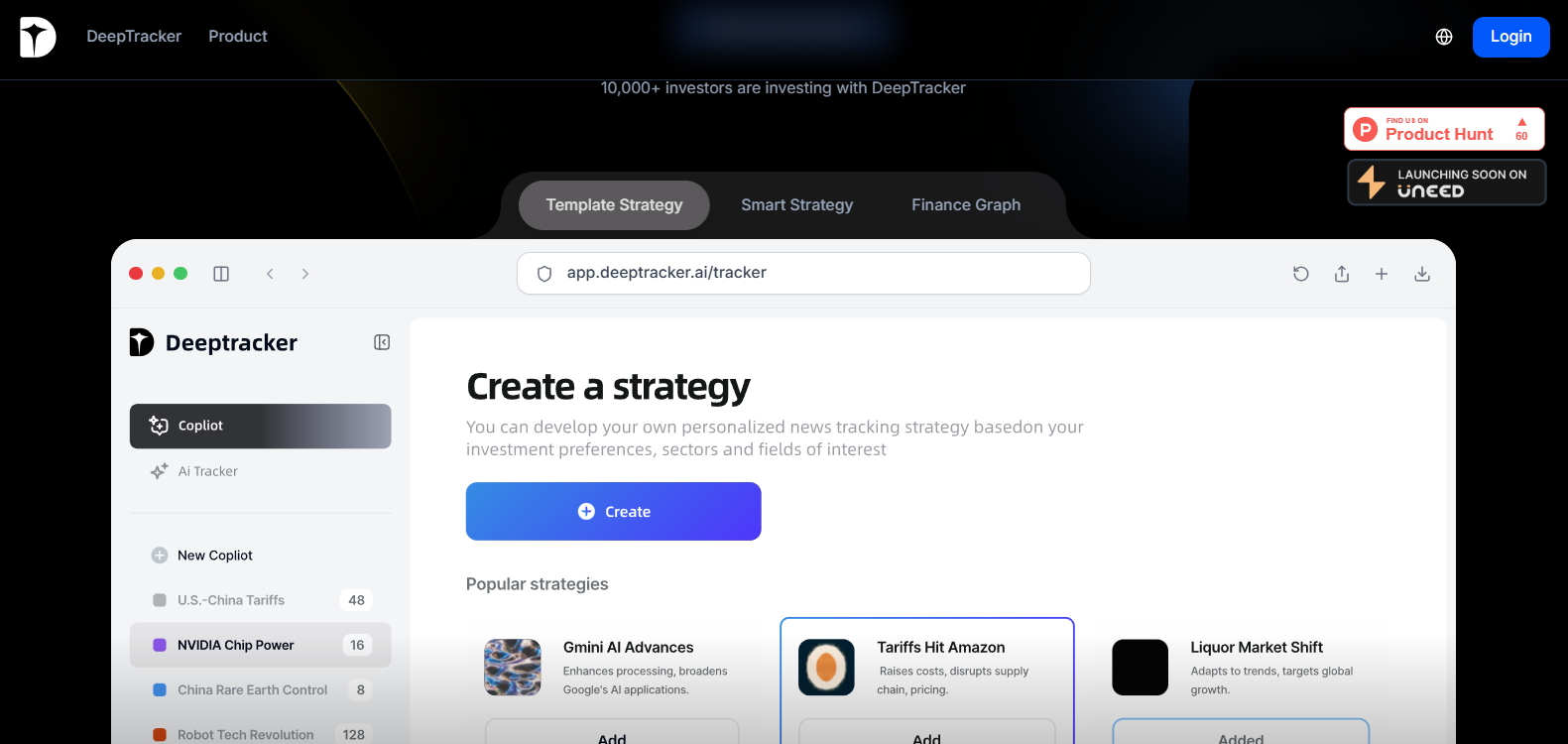Open the Product menu item

point(238,37)
